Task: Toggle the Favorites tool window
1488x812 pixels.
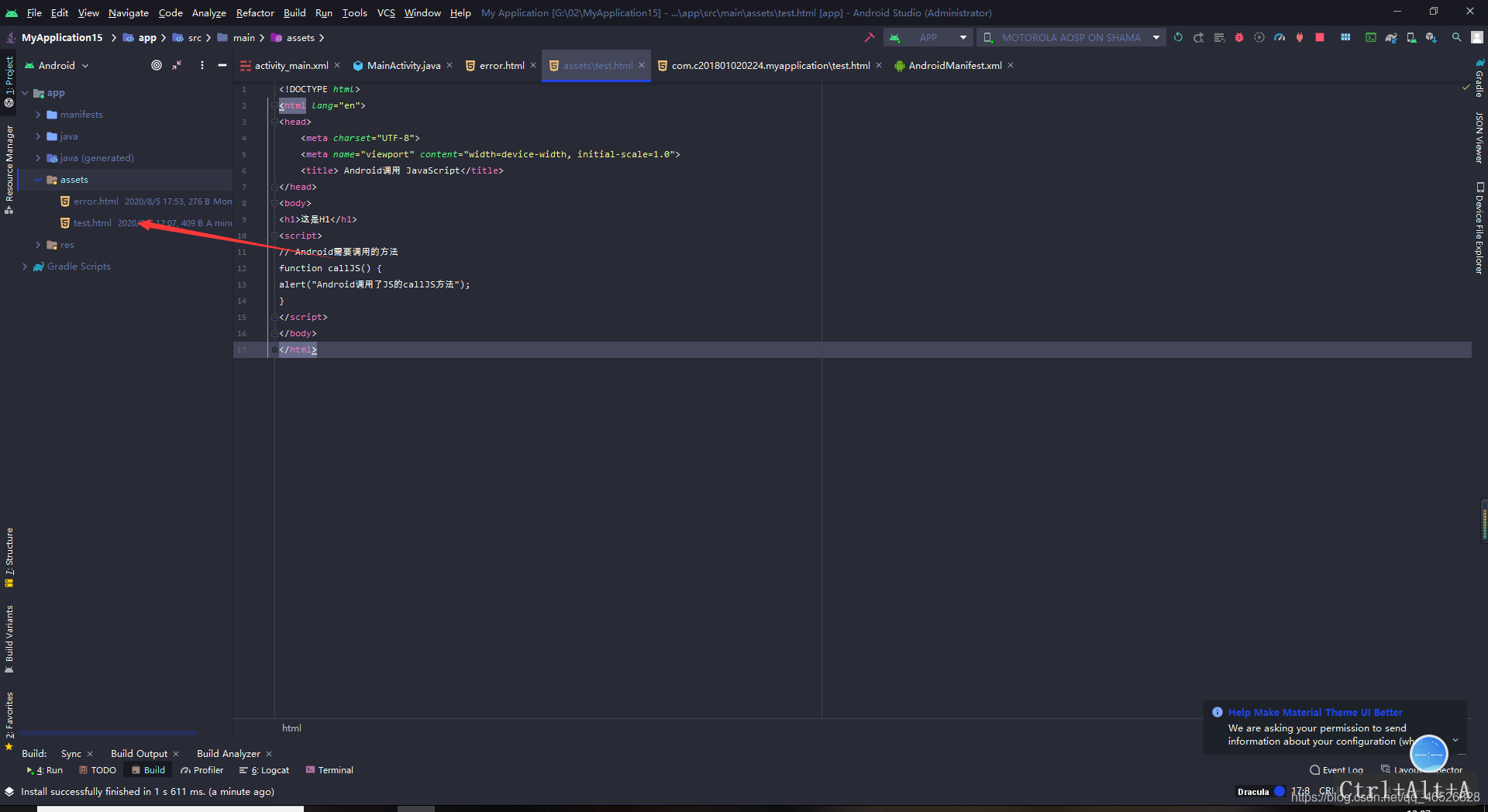Action: click(x=9, y=721)
